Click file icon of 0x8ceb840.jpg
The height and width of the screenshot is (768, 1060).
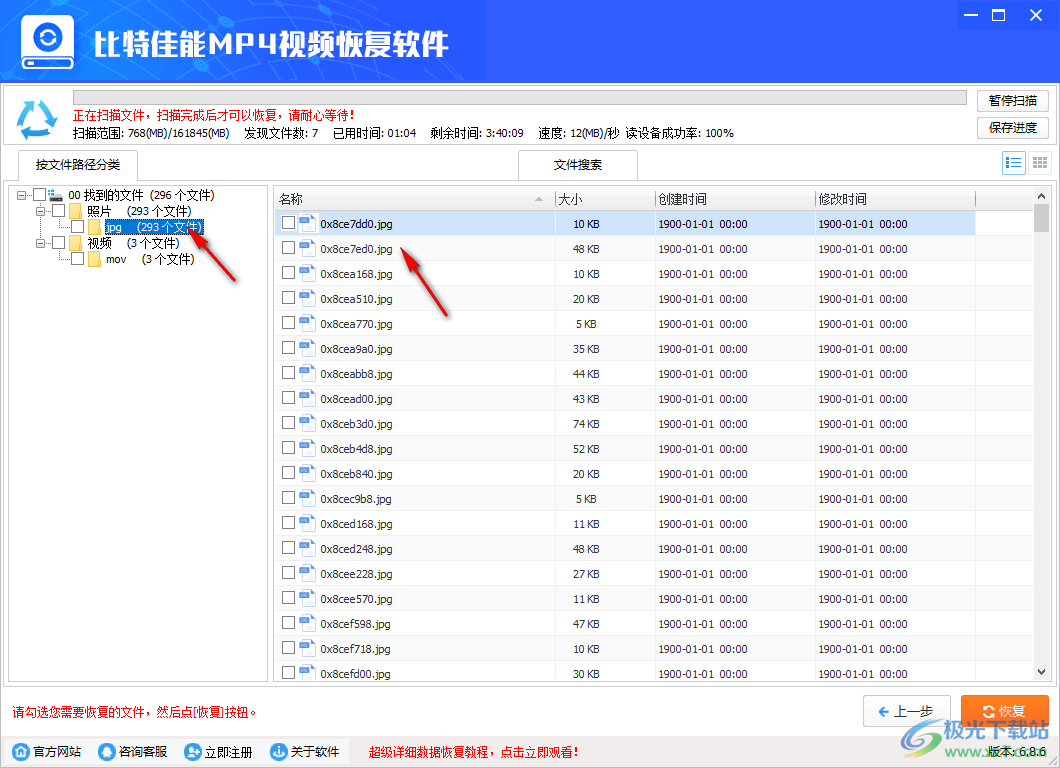tap(308, 473)
